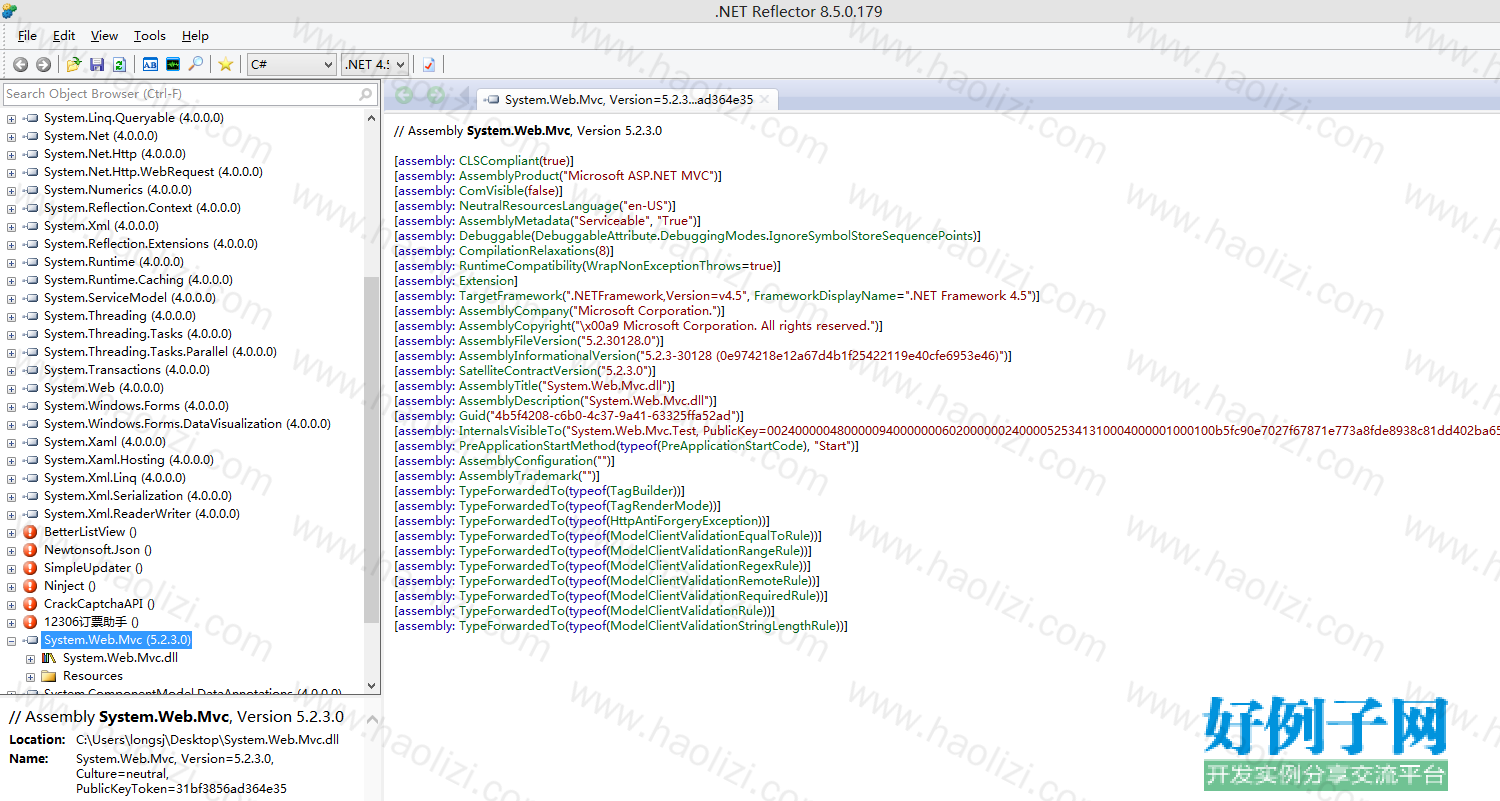Open the Analyzer green waveform icon
Viewport: 1500px width, 801px height.
point(173,64)
